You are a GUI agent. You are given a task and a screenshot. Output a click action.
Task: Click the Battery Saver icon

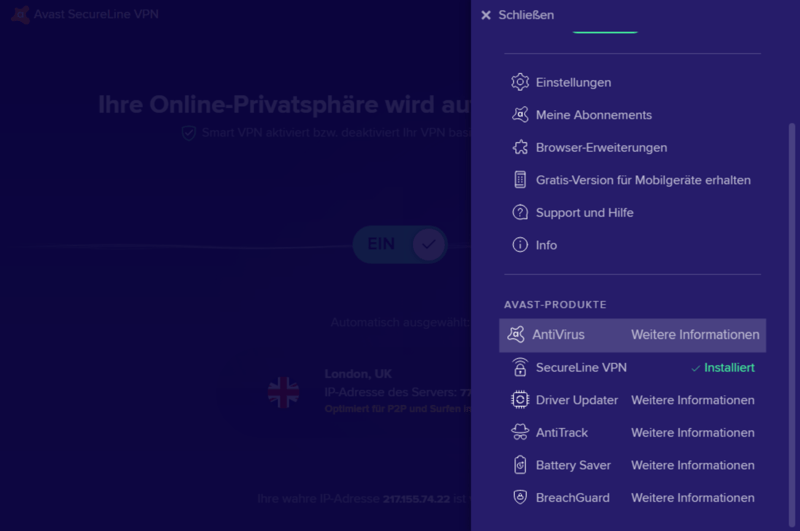click(520, 465)
